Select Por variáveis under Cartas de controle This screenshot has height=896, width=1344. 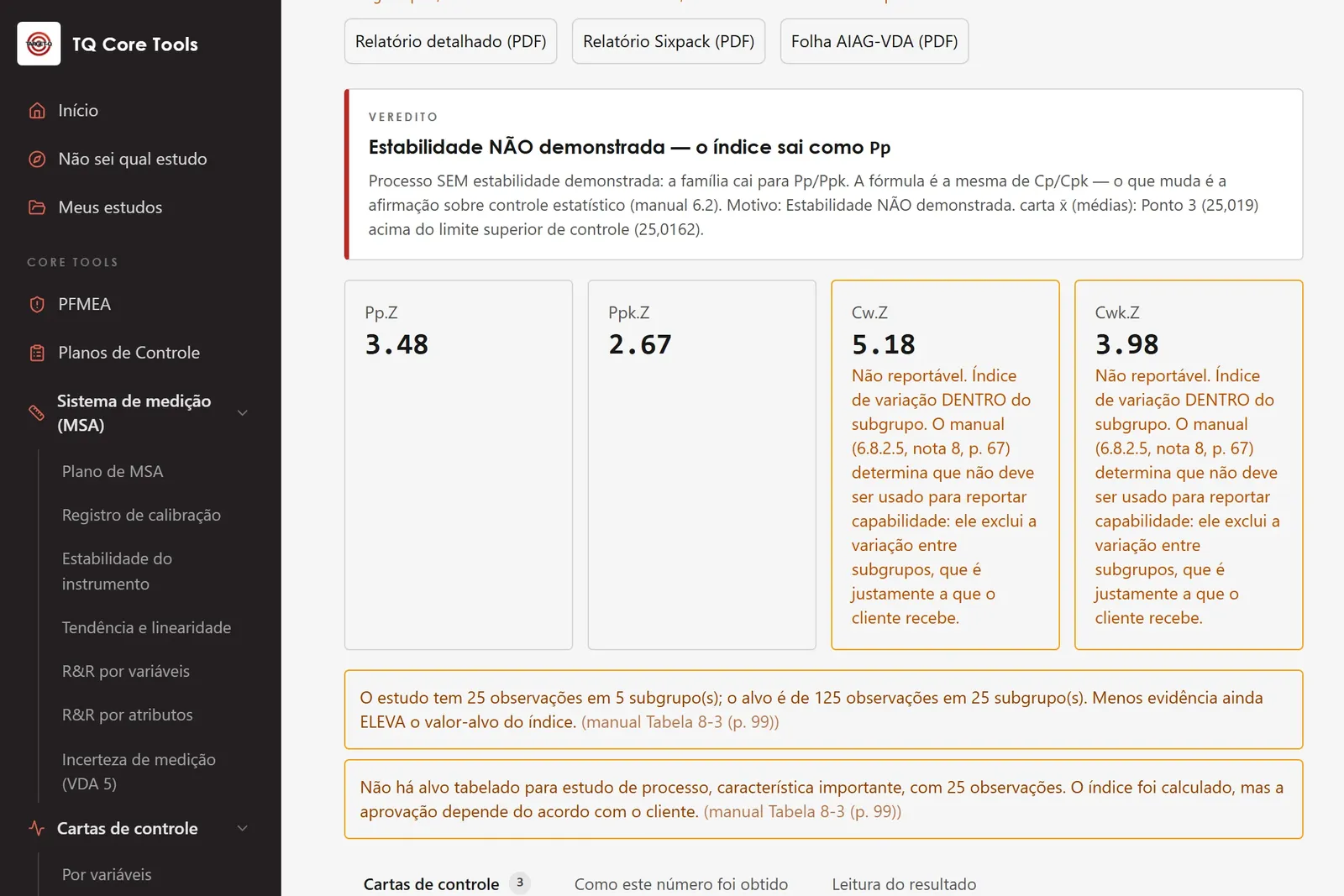click(x=107, y=875)
